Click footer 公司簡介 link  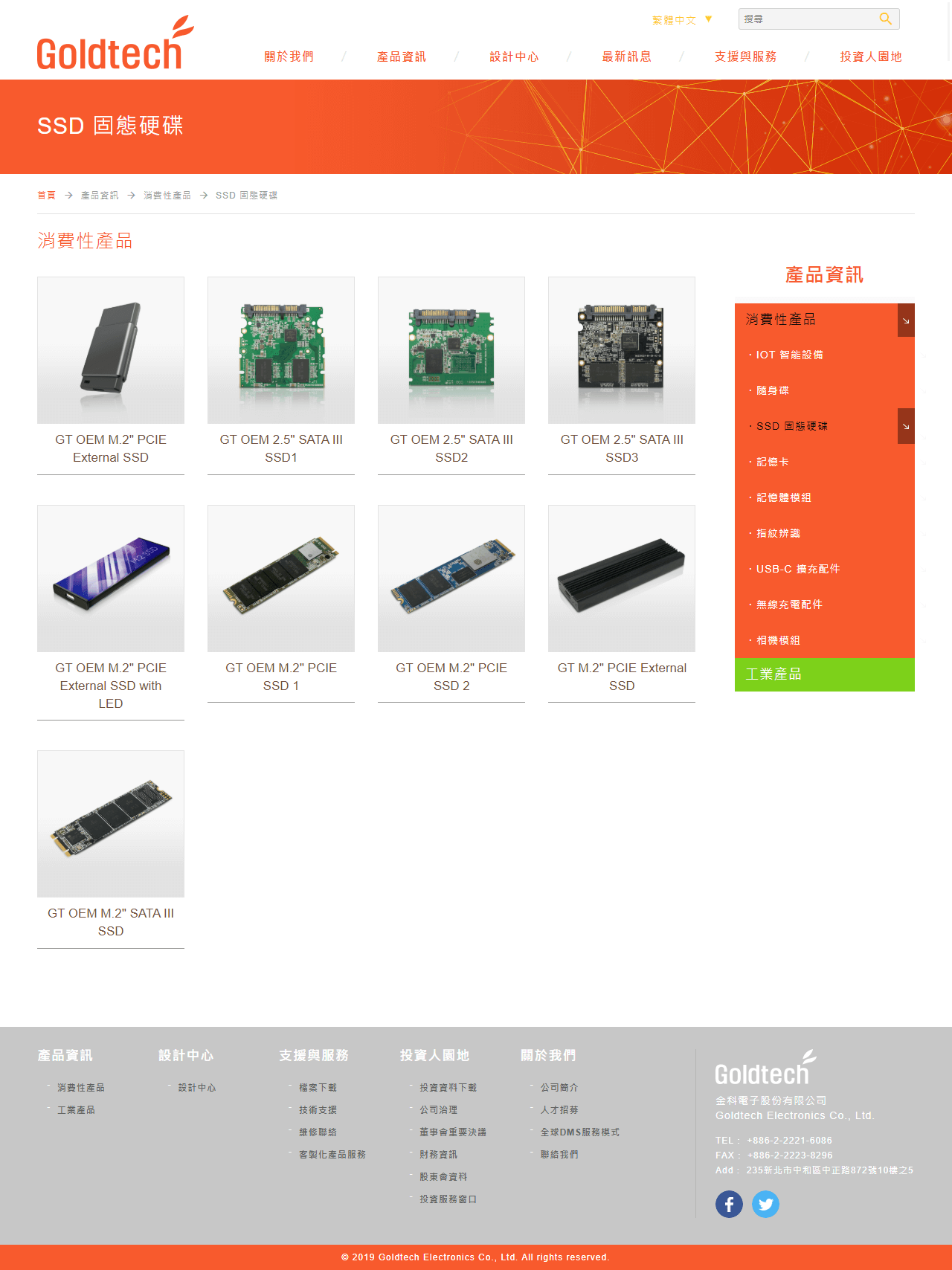[x=559, y=1087]
